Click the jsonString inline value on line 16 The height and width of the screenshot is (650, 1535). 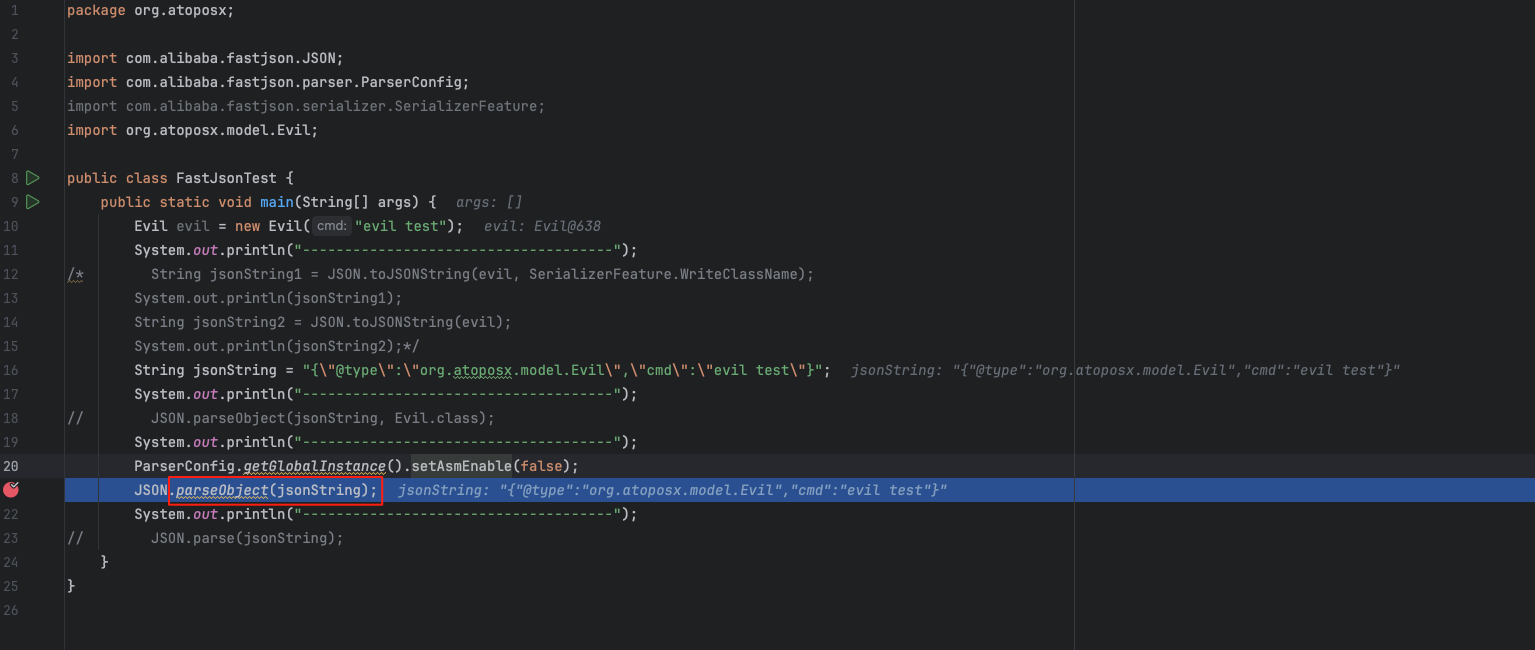(x=1125, y=370)
